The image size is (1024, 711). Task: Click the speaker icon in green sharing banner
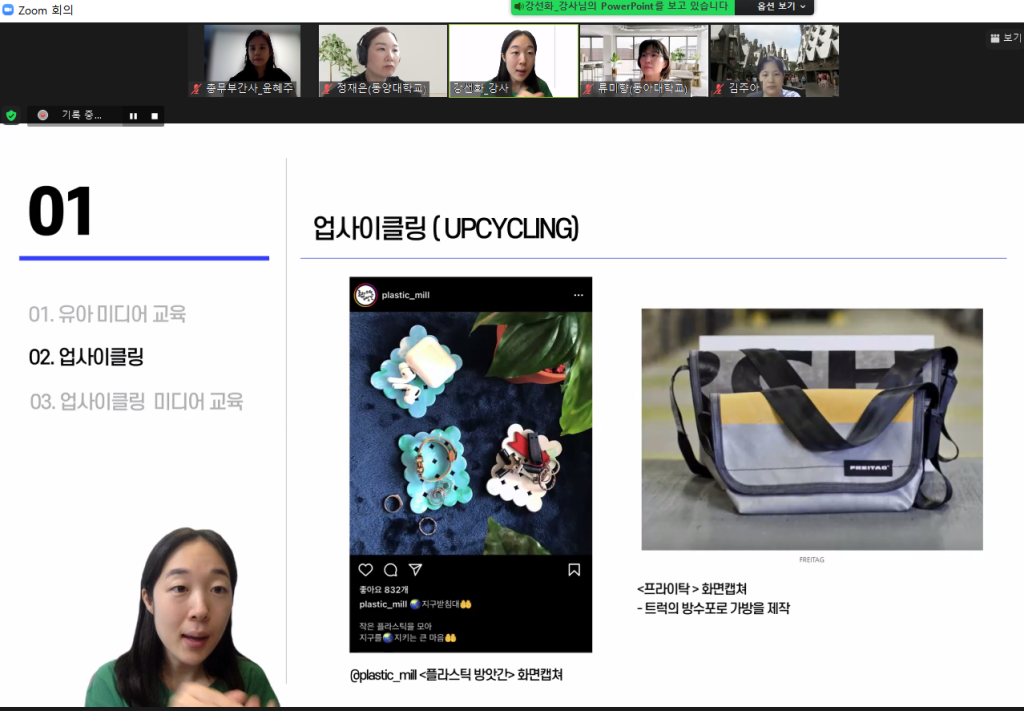tap(519, 7)
